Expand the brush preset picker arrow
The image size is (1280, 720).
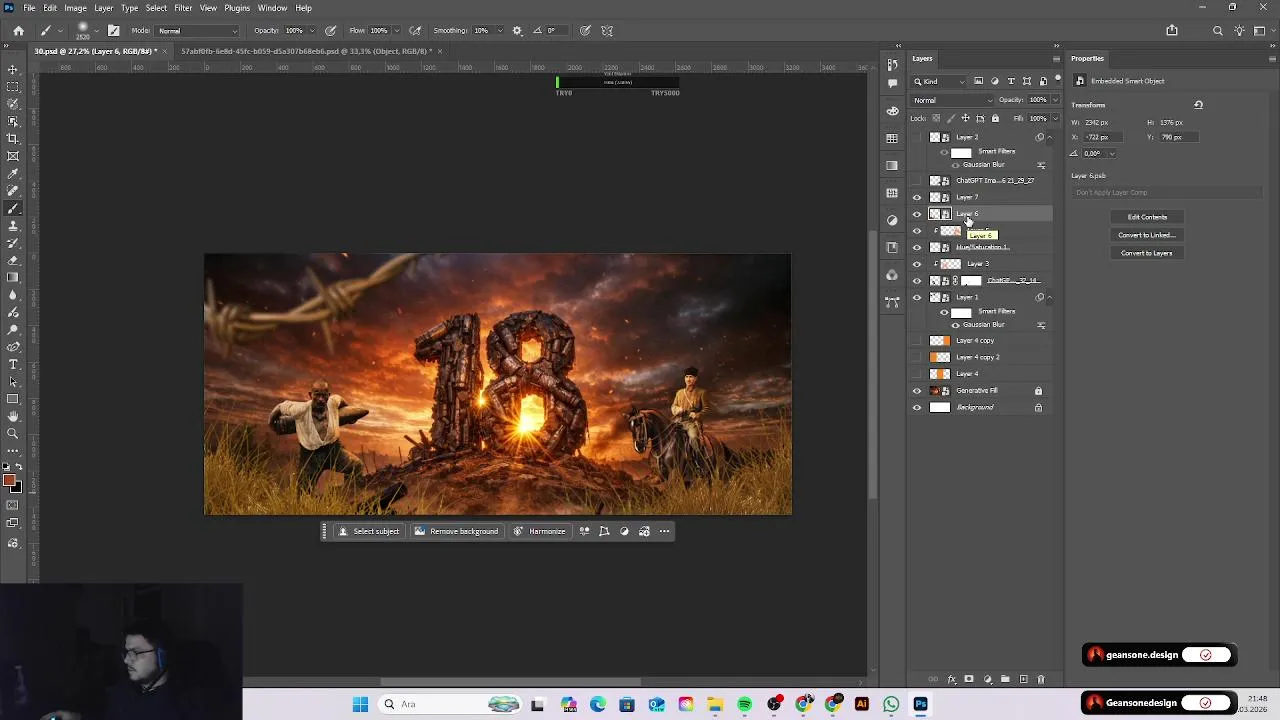coord(98,30)
